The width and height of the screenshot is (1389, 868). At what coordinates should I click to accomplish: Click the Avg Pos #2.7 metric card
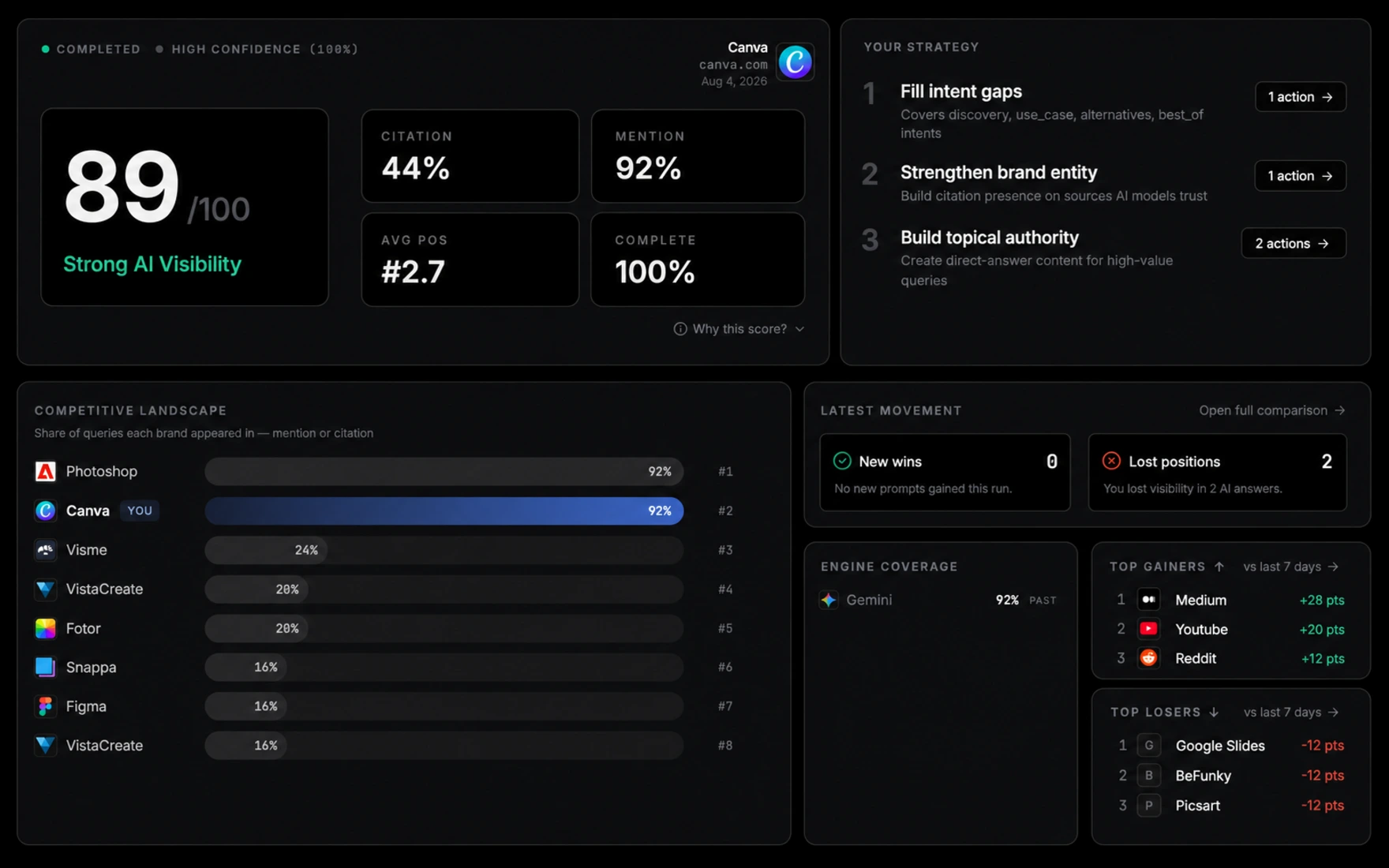click(470, 260)
